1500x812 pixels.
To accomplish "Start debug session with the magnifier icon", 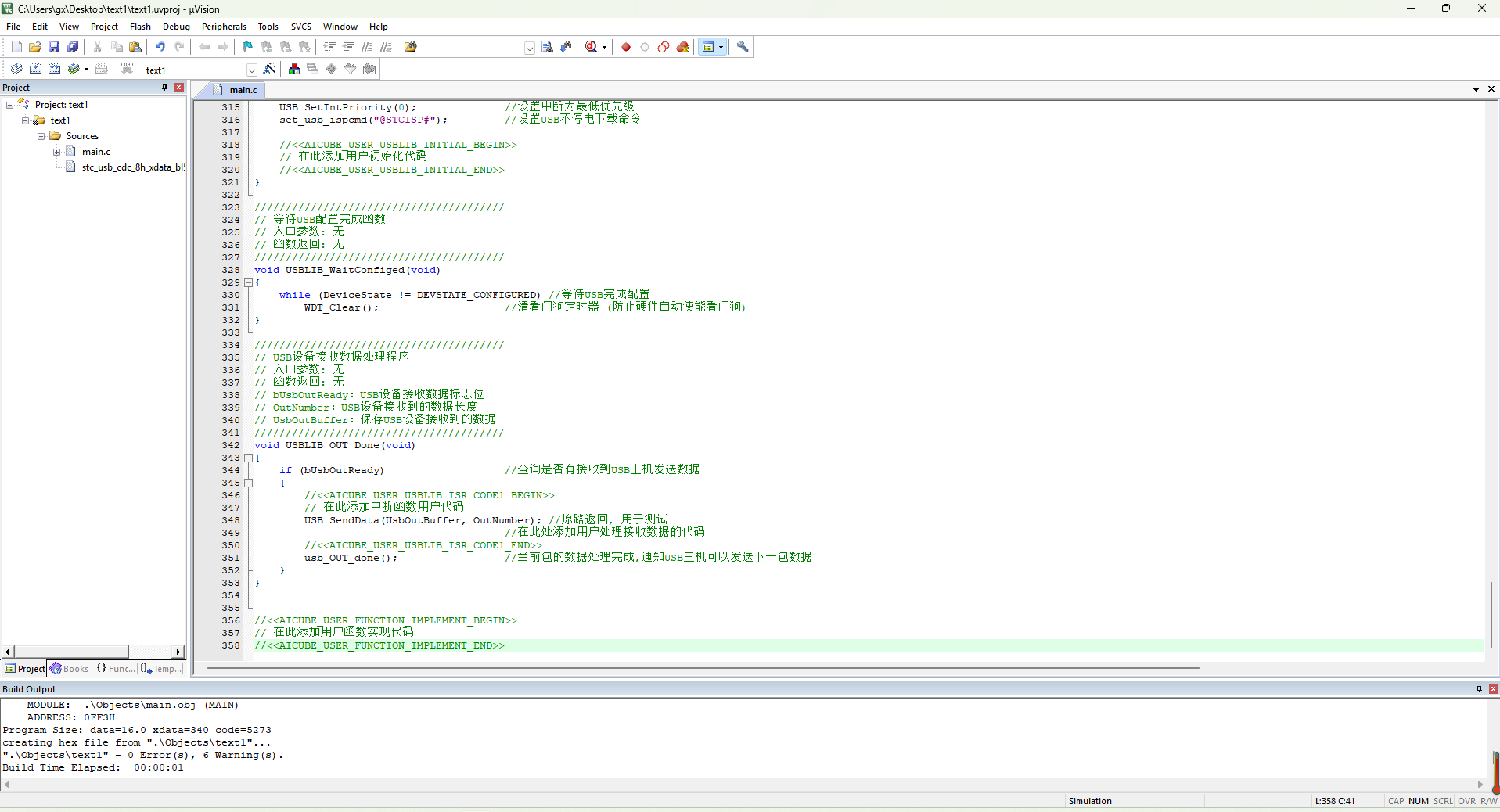I will [592, 47].
